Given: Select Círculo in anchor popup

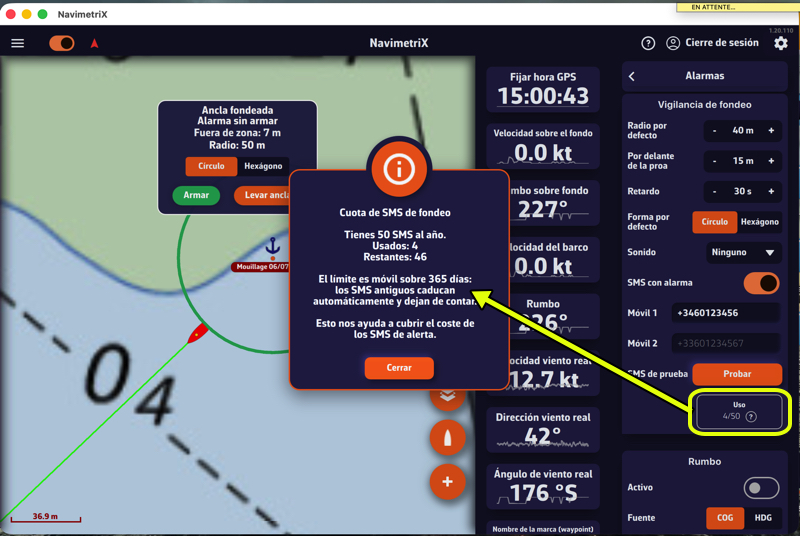Looking at the screenshot, I should click(211, 166).
